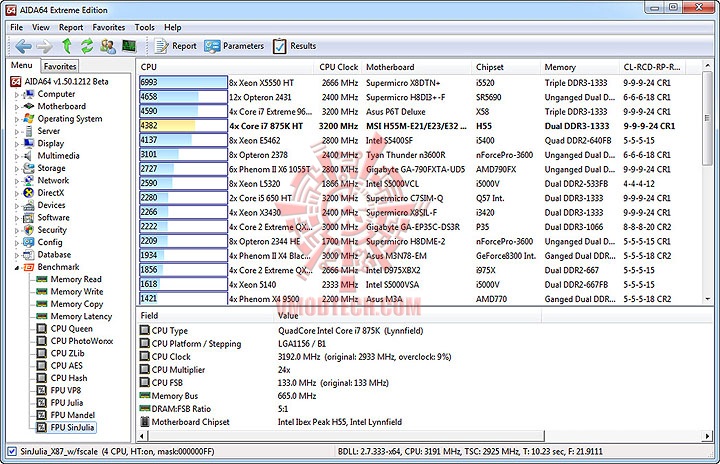720x464 pixels.
Task: Refresh results with the green refresh icon
Action: [87, 46]
